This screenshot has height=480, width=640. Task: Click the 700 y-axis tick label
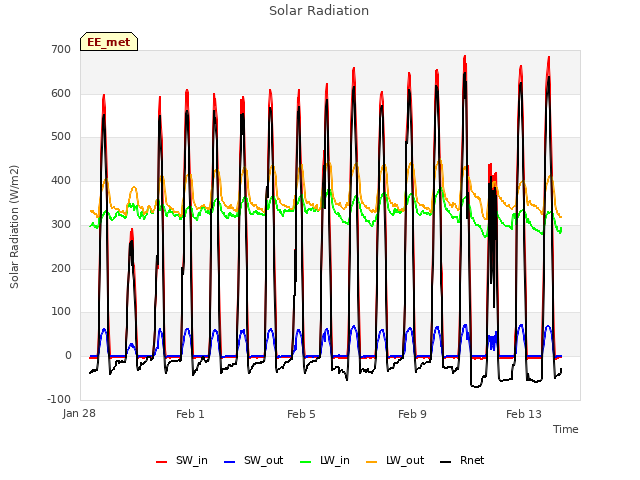(61, 49)
